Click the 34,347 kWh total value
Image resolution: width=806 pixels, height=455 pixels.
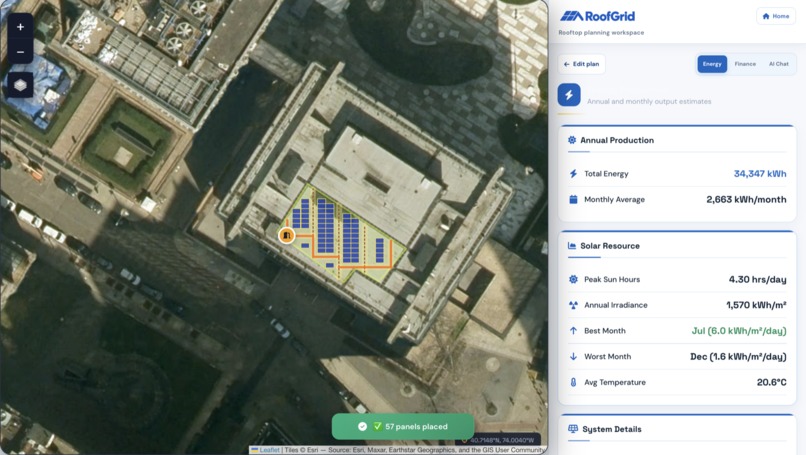[x=760, y=174]
